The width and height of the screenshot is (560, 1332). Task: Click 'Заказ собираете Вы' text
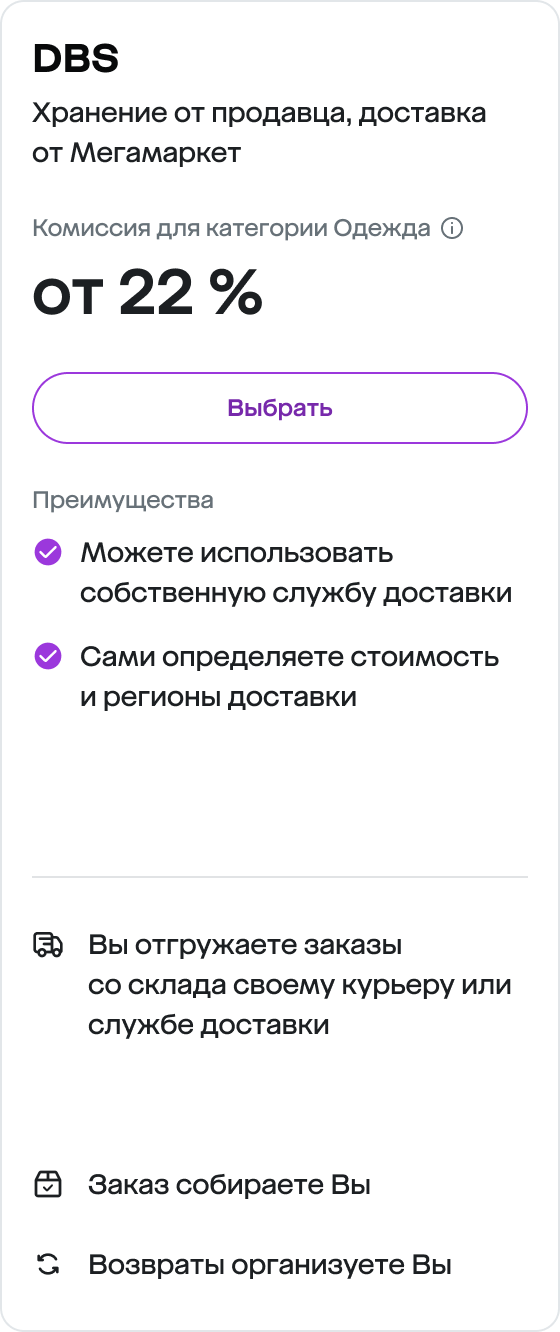pos(230,1186)
